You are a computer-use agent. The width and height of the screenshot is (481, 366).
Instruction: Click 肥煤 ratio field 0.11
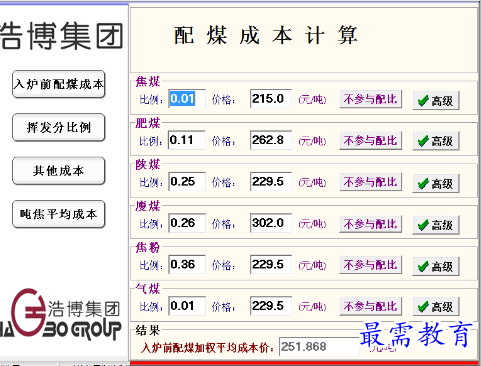pyautogui.click(x=187, y=140)
